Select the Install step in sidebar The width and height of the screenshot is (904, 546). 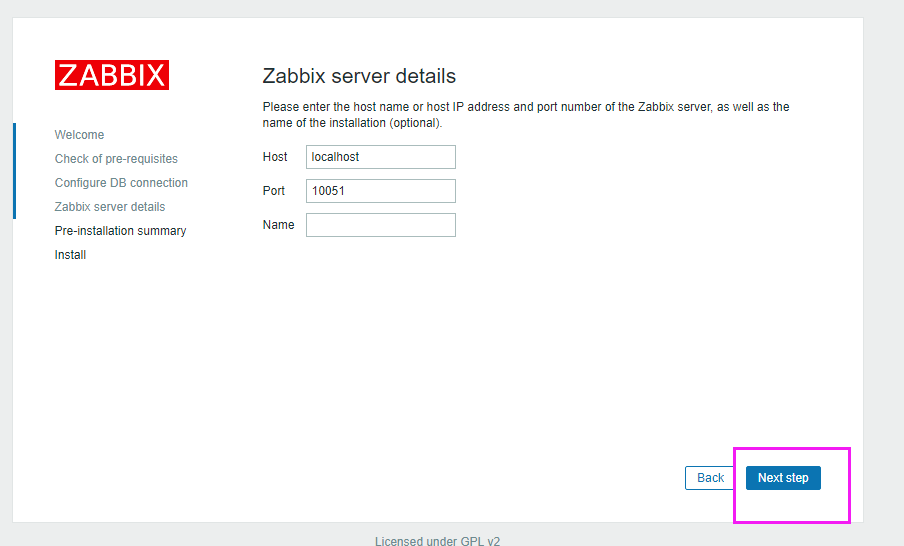70,255
